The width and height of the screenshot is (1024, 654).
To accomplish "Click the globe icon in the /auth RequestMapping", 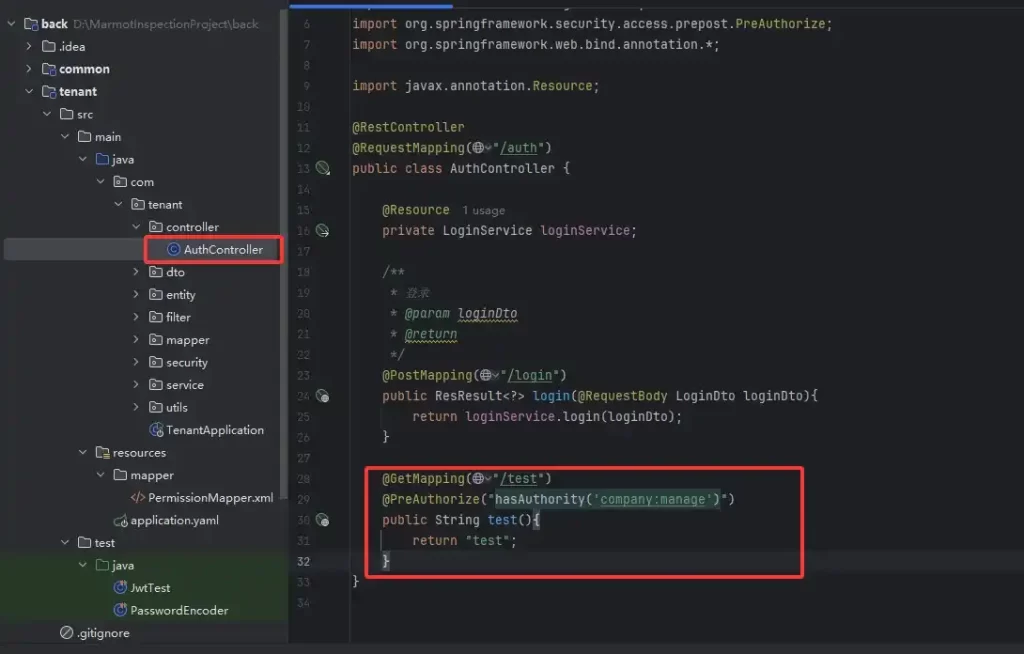I will click(x=478, y=148).
